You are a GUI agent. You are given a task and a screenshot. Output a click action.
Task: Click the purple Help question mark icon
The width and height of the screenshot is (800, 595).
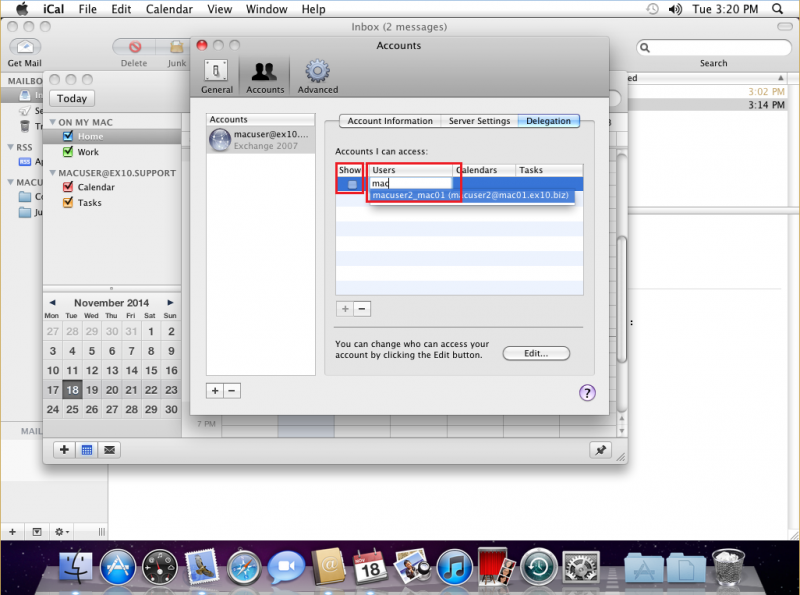point(586,393)
